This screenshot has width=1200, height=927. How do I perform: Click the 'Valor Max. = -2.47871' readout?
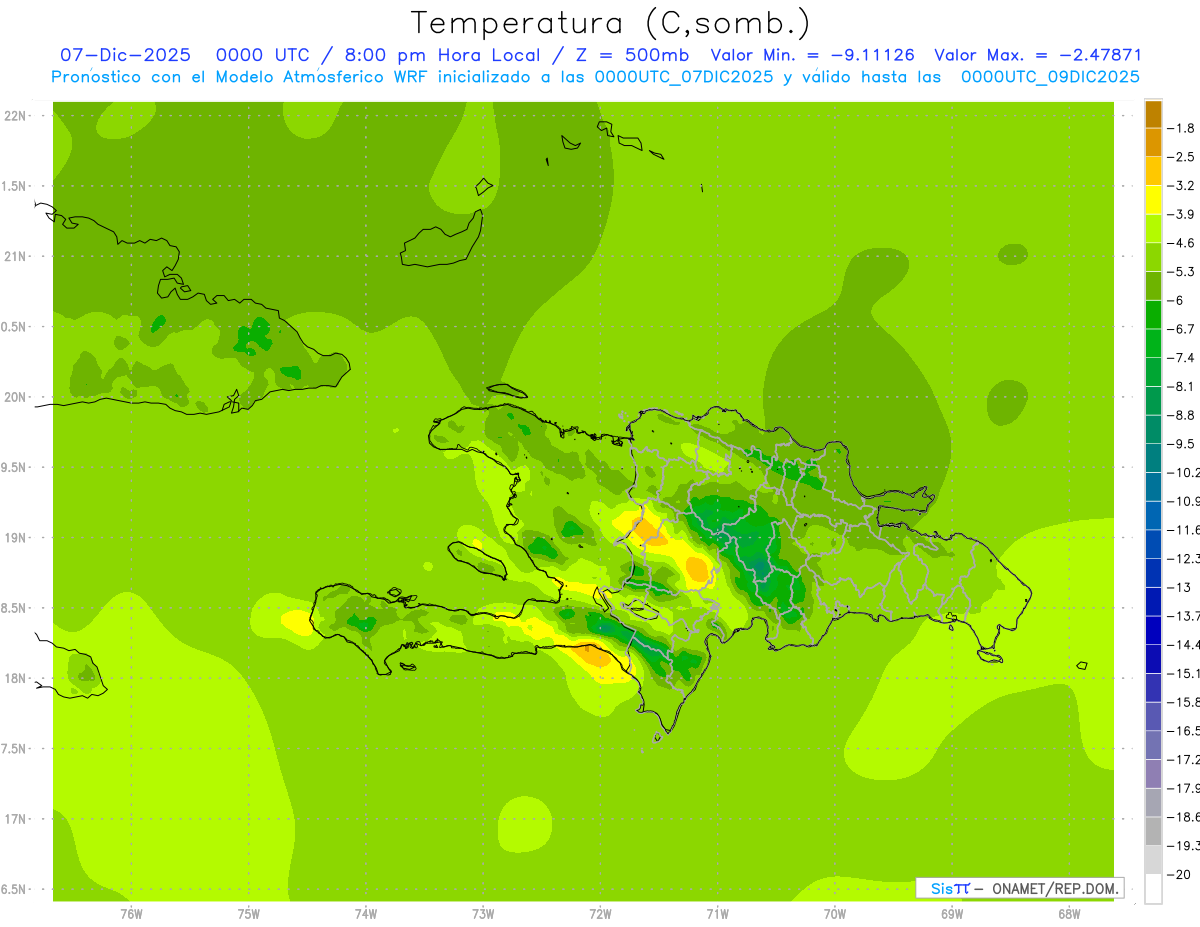(1037, 55)
